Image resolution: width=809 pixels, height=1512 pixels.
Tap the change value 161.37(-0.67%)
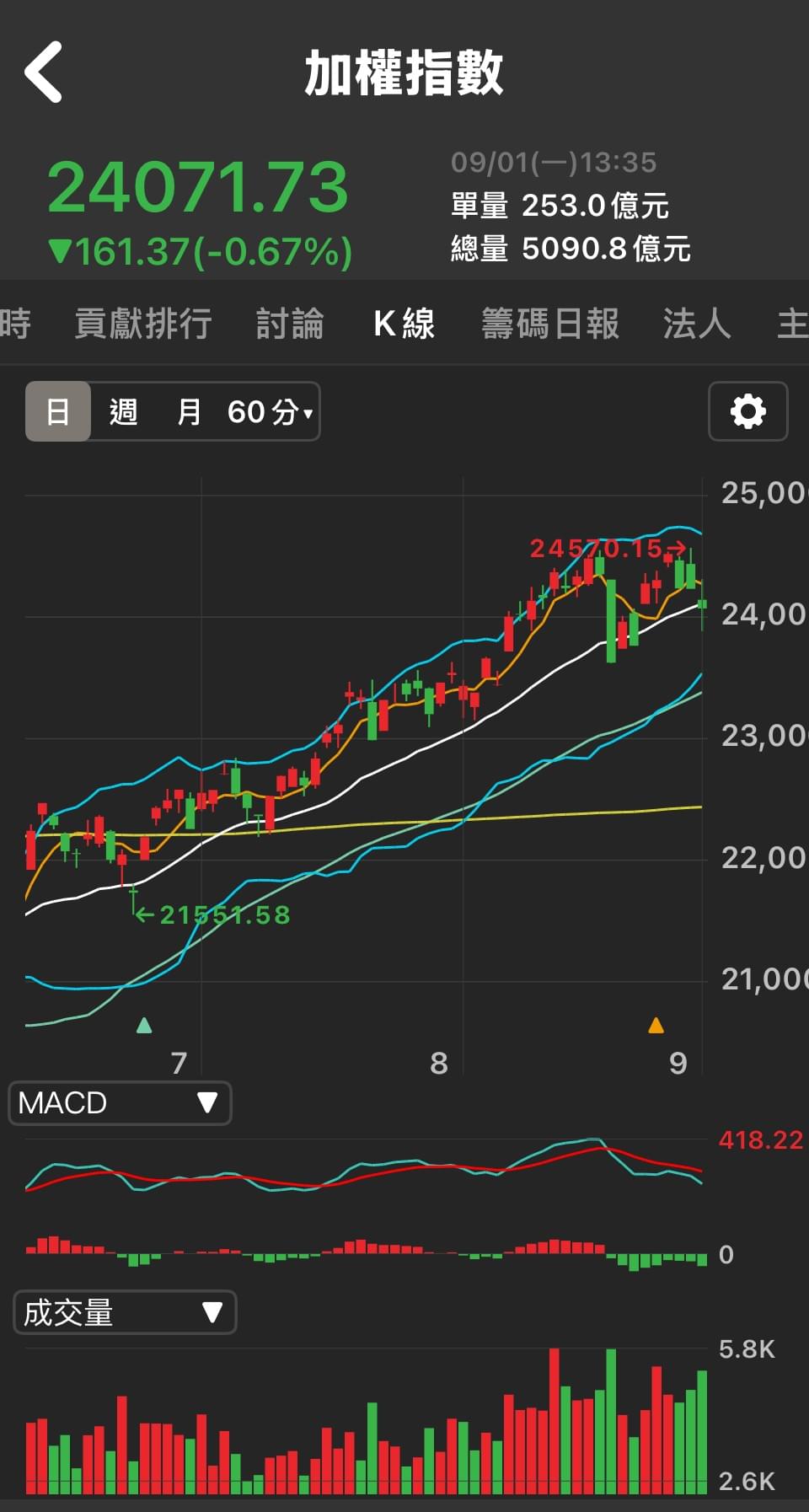click(201, 252)
